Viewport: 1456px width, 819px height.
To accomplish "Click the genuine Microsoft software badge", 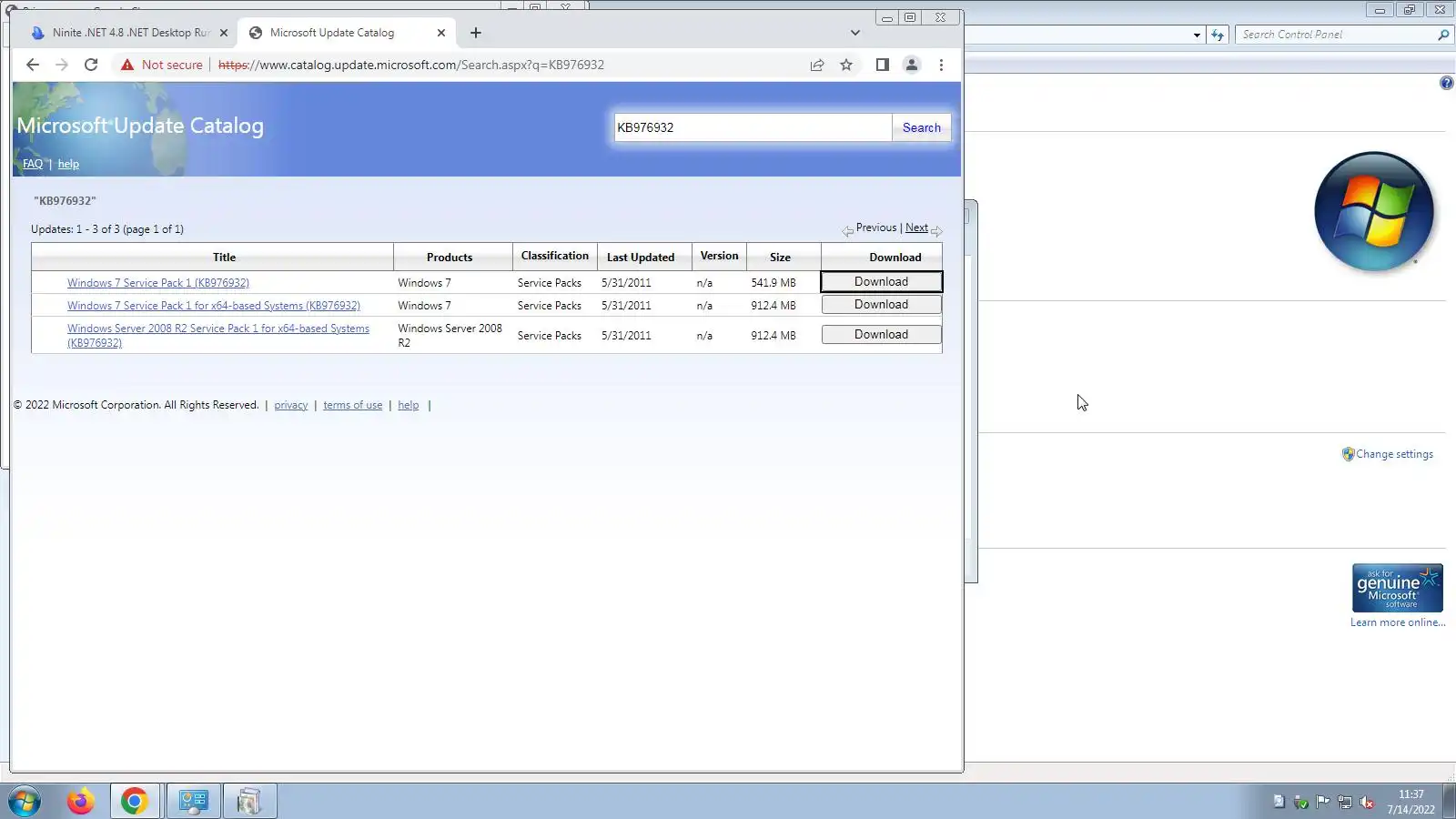I will pyautogui.click(x=1398, y=588).
